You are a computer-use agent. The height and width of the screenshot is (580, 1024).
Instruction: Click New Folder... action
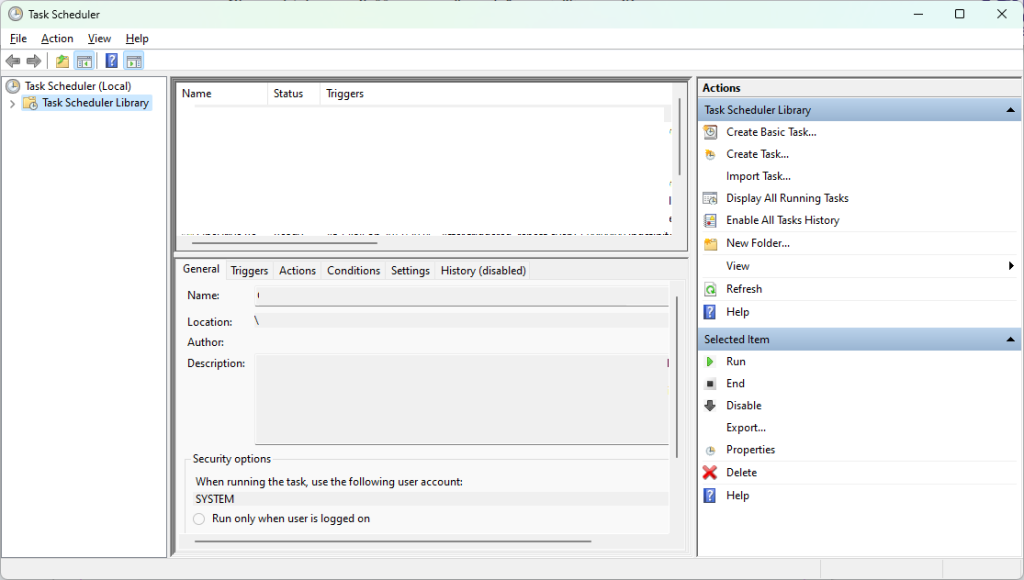pyautogui.click(x=758, y=244)
